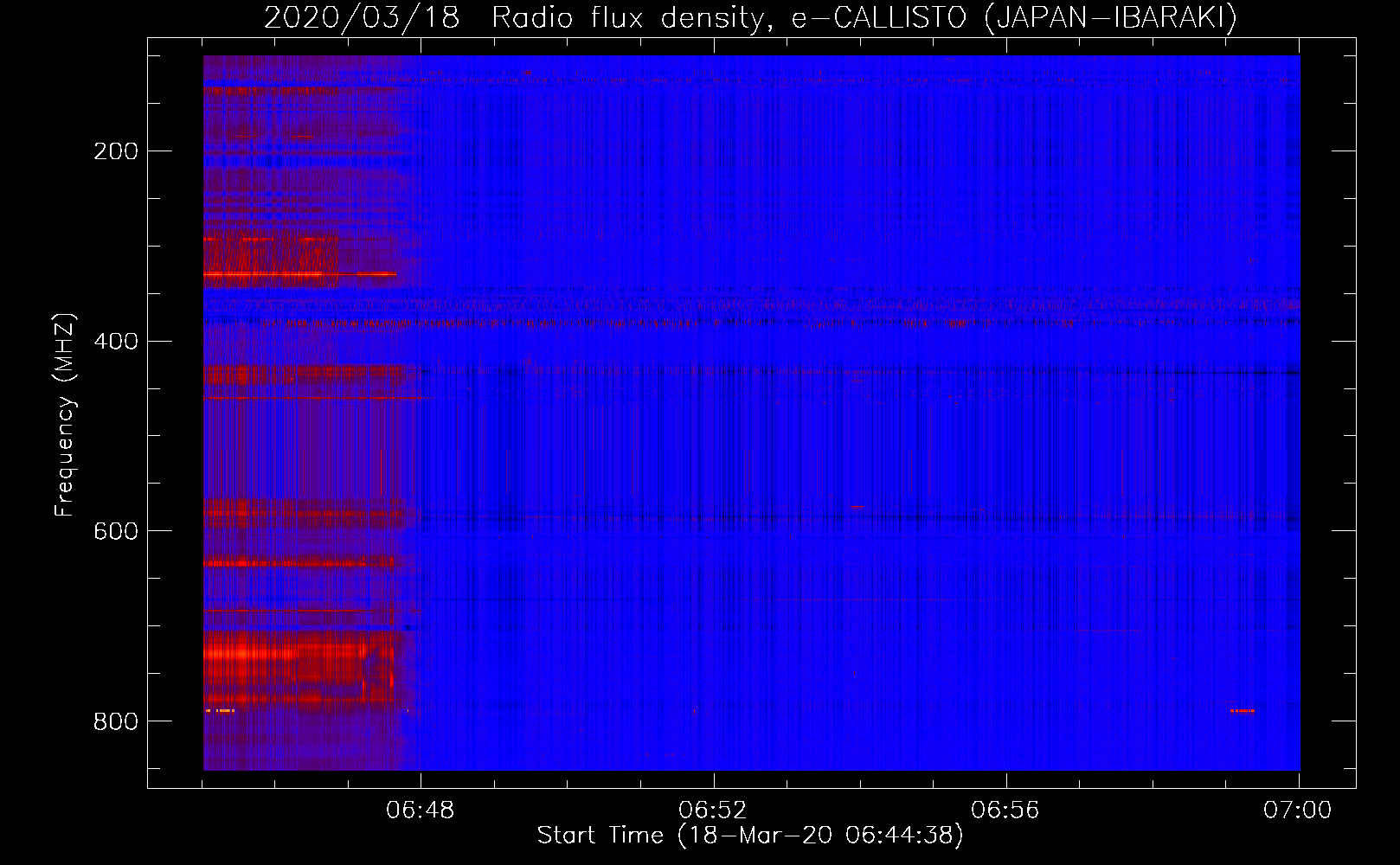This screenshot has width=1400, height=865.
Task: Click the 'Frequency (MHZ)' axis label
Action: point(65,415)
